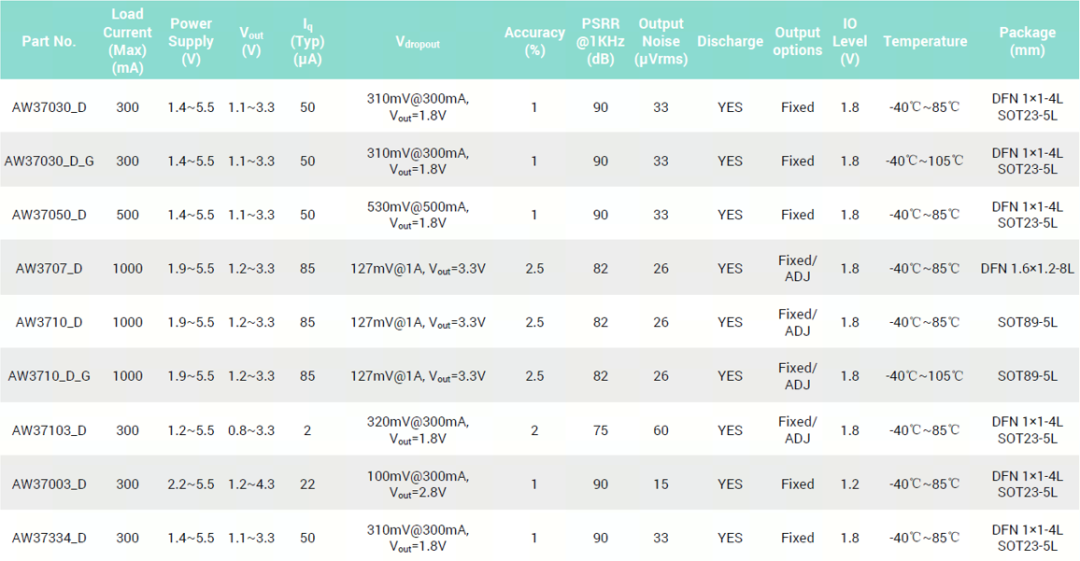This screenshot has width=1080, height=561.
Task: Click SOT23-5L package in AW37334_D row
Action: coord(1027,547)
